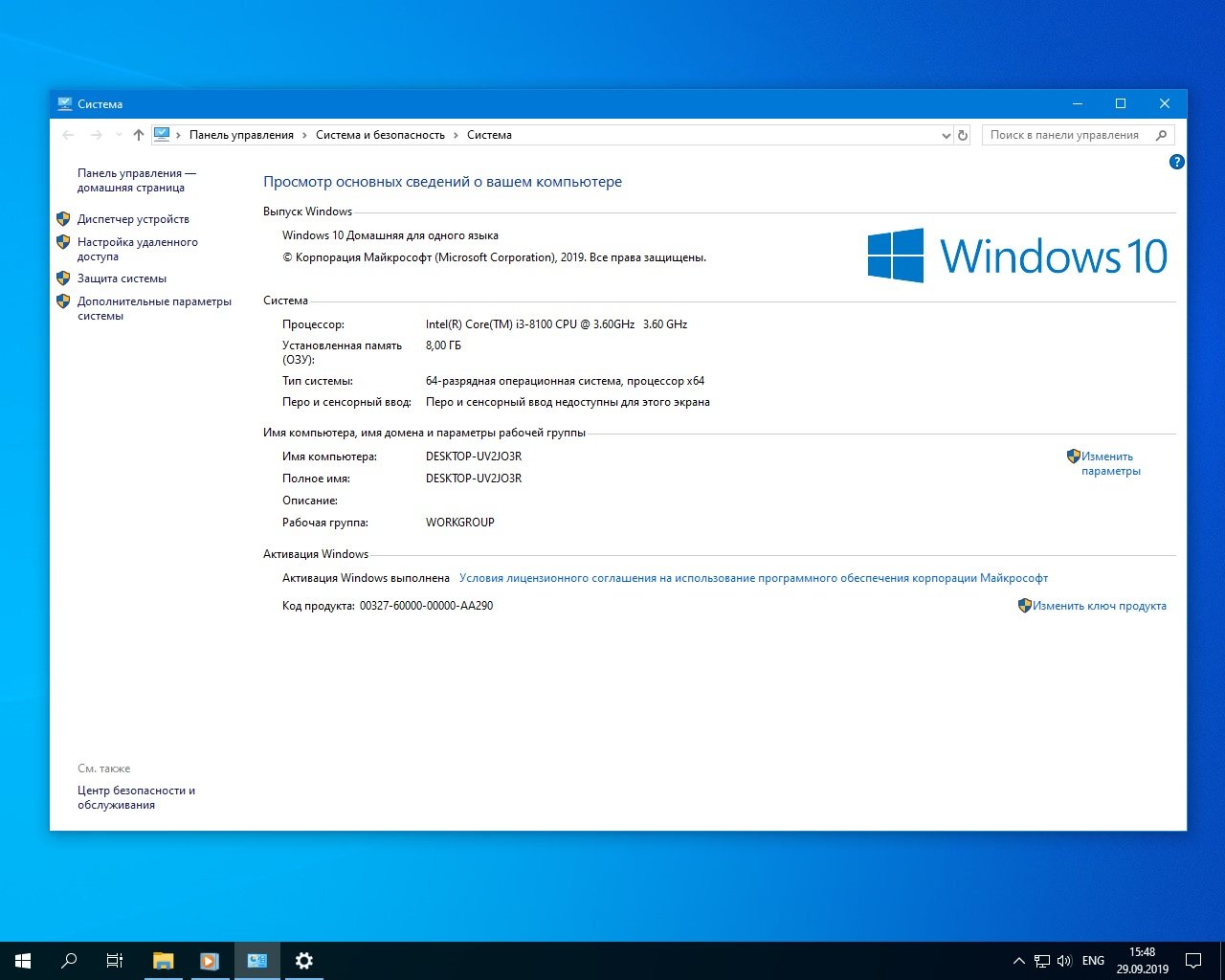Select 'Панель управления' breadcrumb

coord(241,135)
